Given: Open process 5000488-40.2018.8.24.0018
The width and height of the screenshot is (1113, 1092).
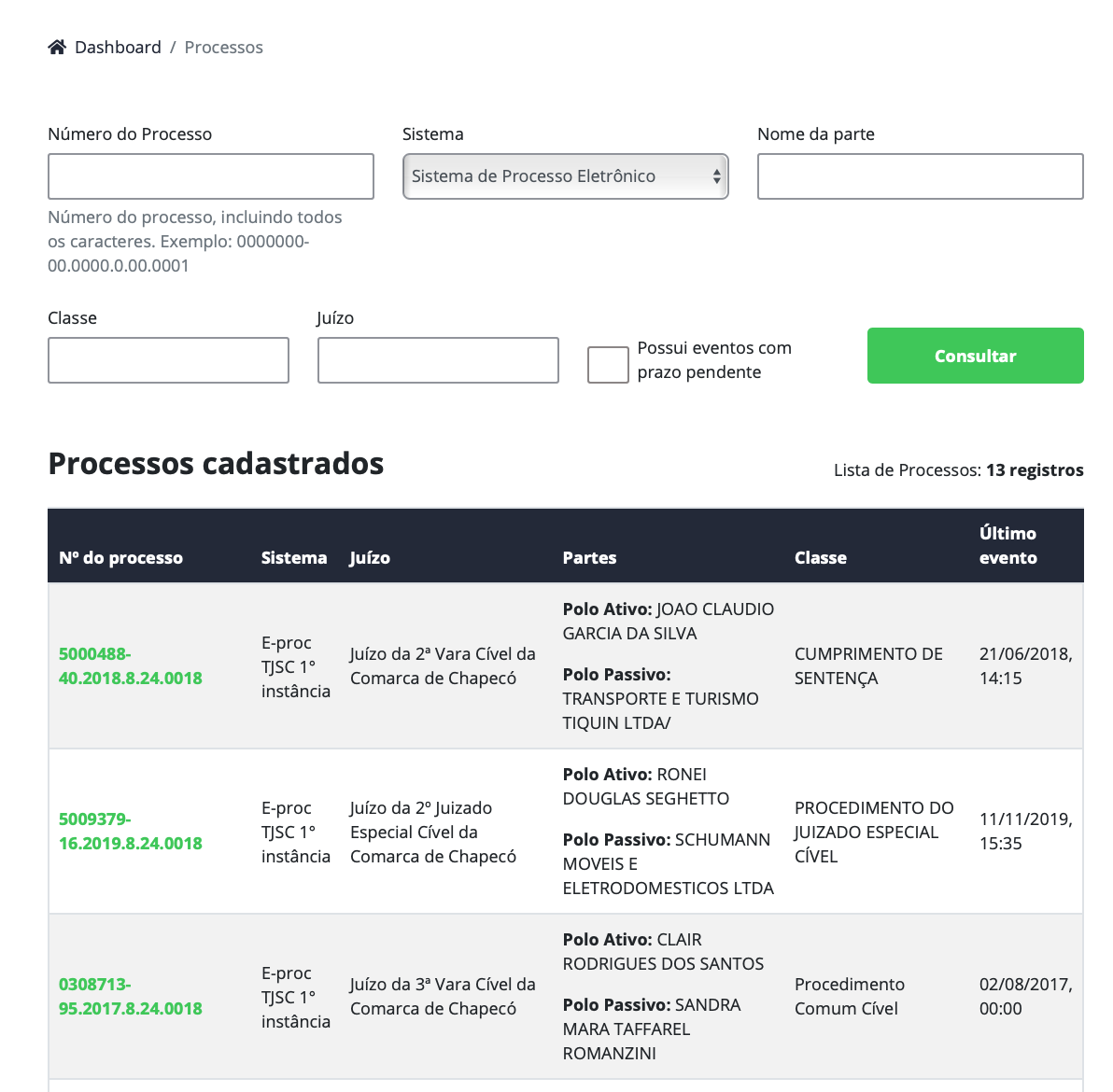Looking at the screenshot, I should [x=131, y=666].
